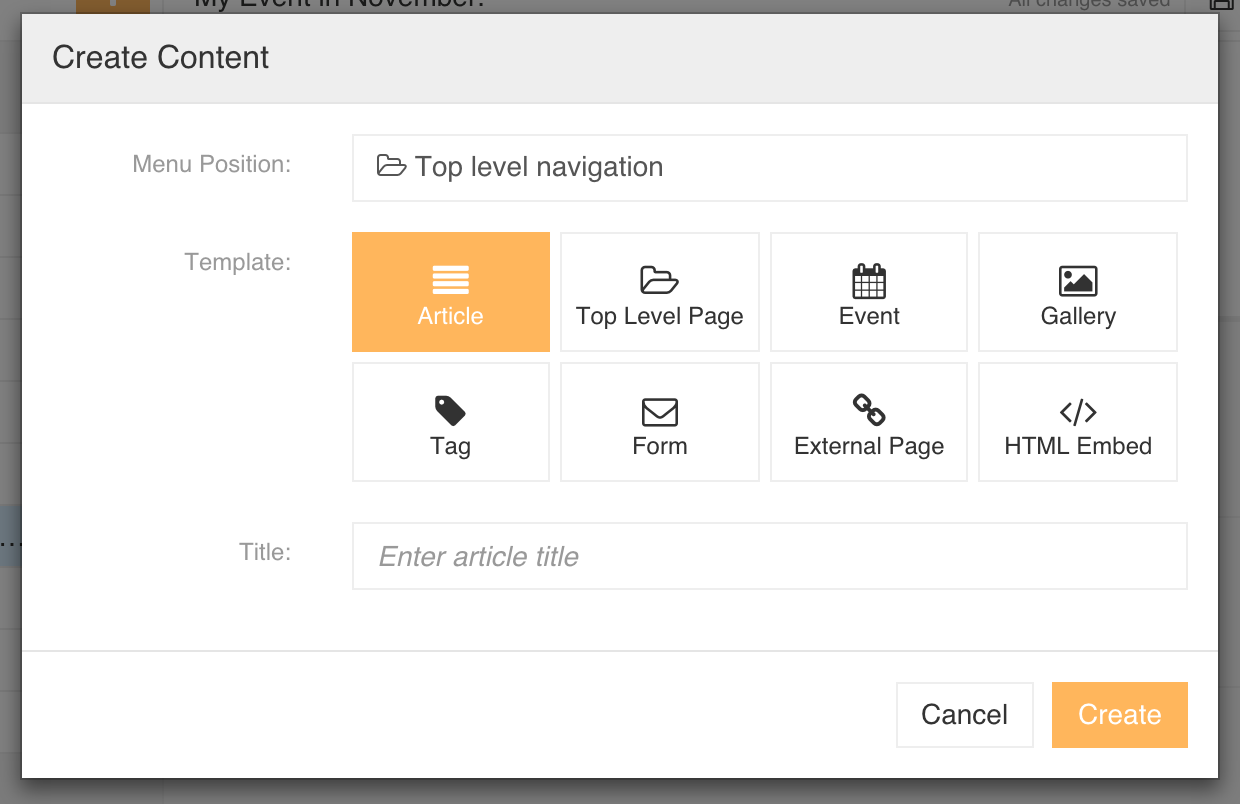Choose the Tag template tile
This screenshot has width=1240, height=804.
point(450,421)
